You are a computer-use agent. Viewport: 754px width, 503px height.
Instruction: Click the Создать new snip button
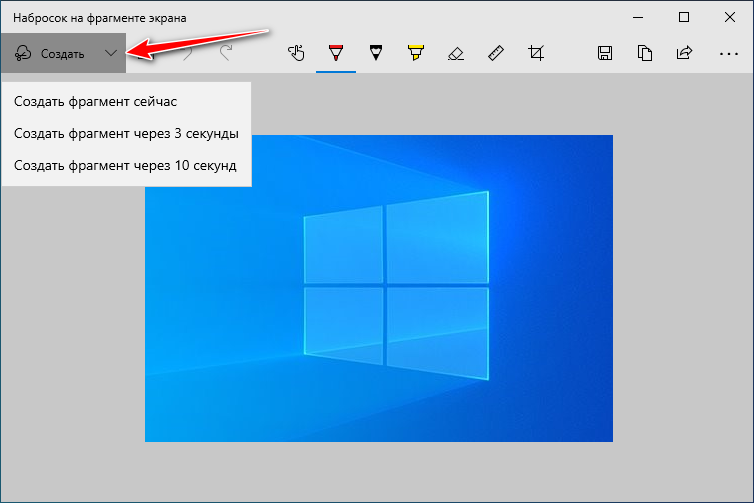tap(49, 53)
